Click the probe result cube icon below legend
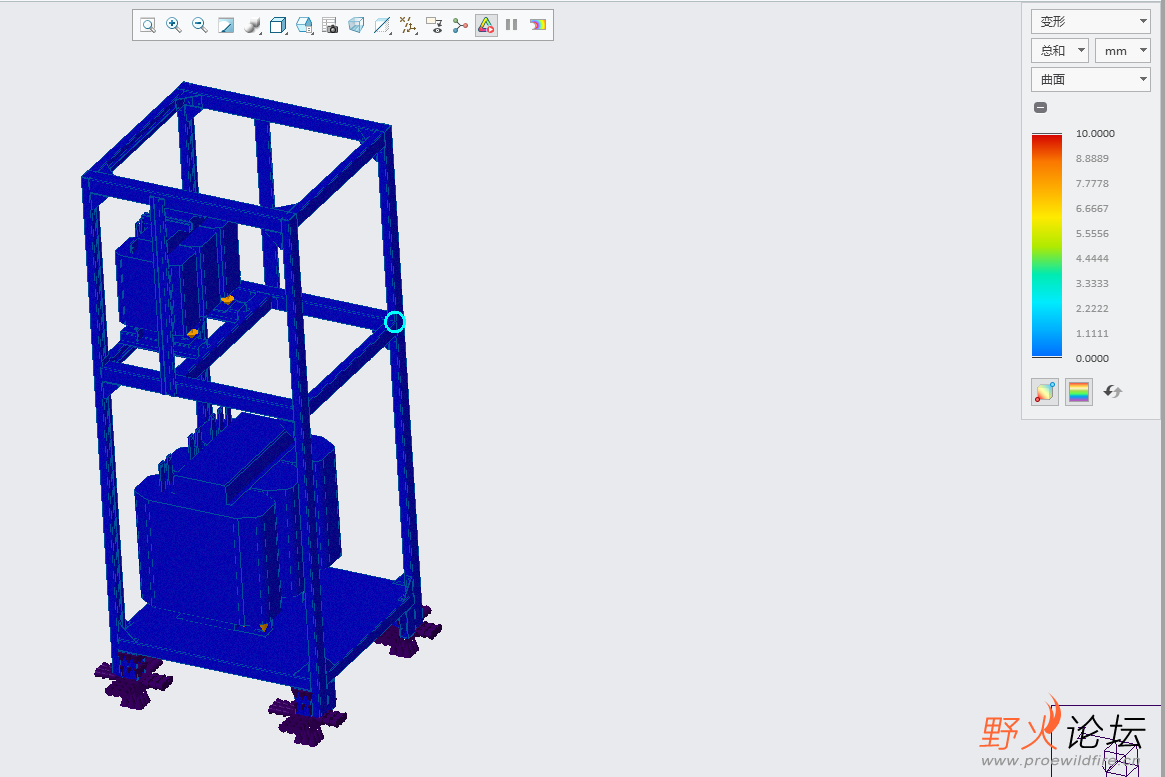Viewport: 1165px width, 777px height. pos(1045,391)
